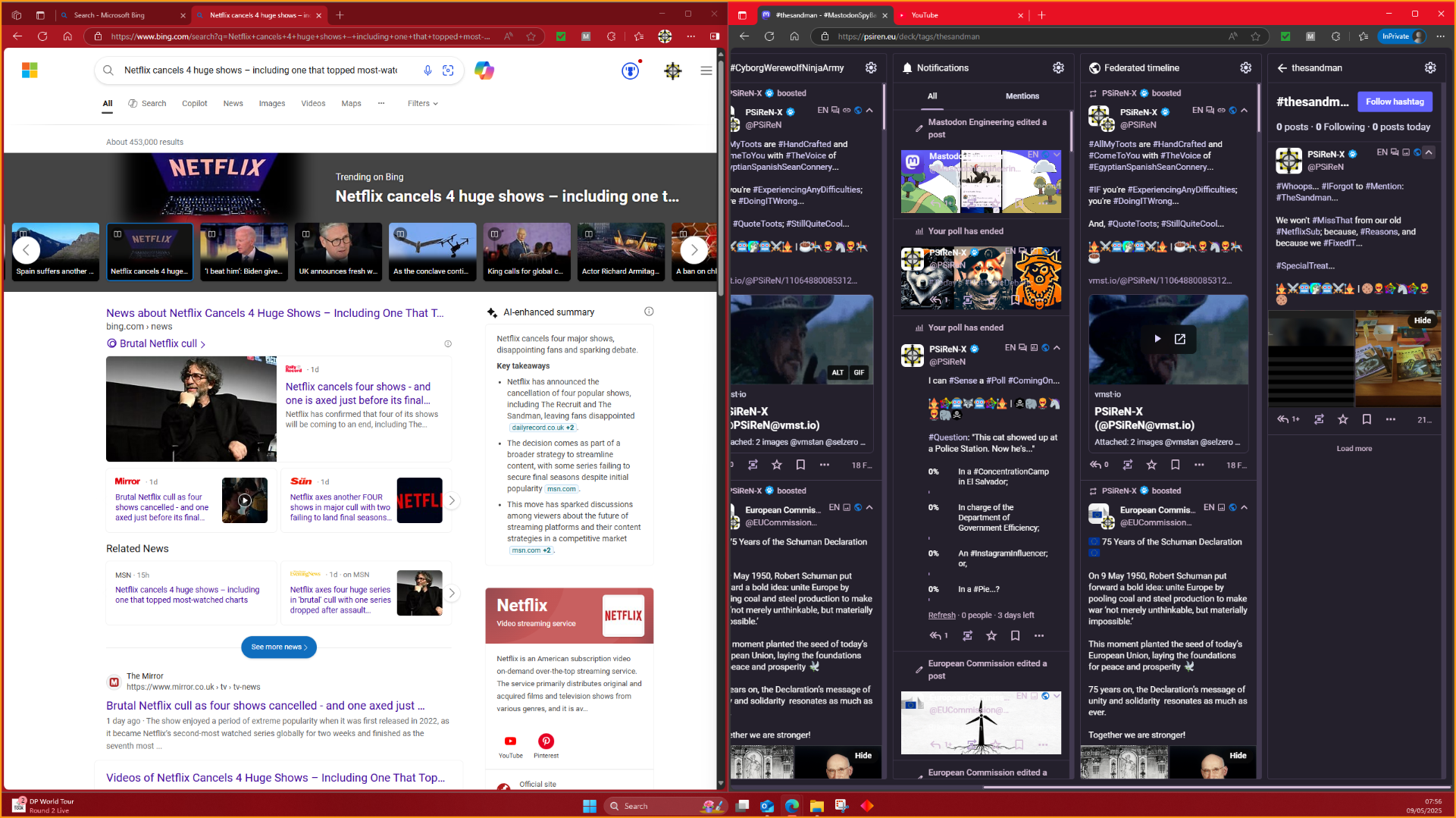
Task: Open settings of the Notifications column
Action: (1058, 68)
